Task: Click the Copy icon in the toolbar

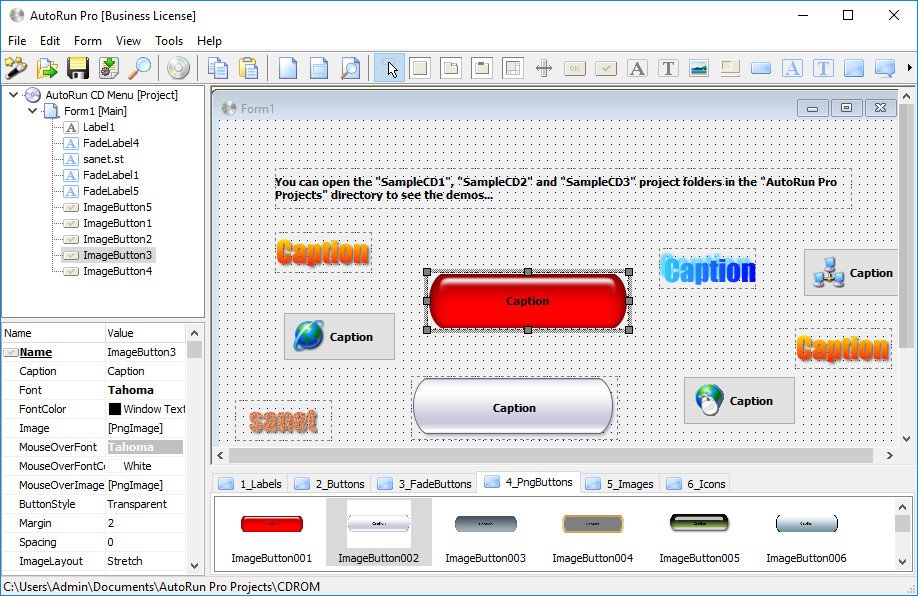Action: [x=218, y=68]
